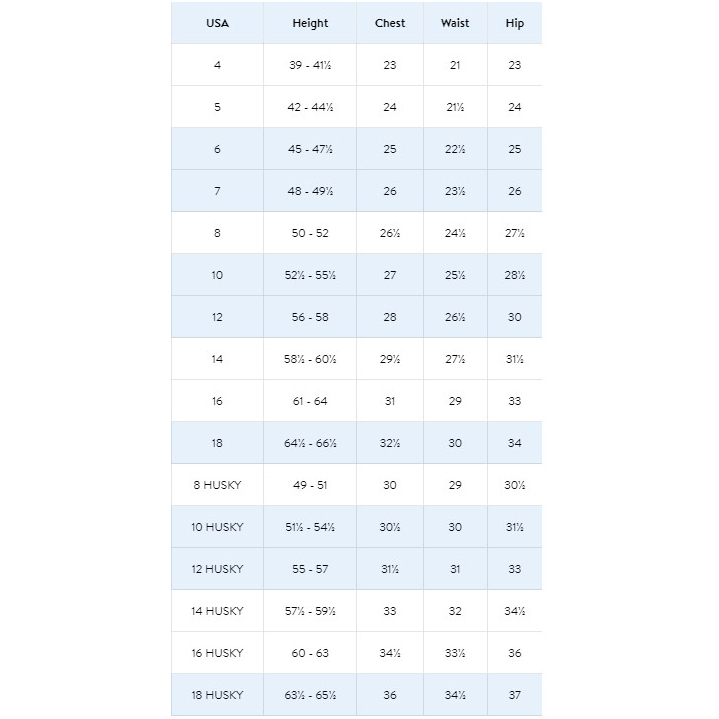Click the Height column header
719x719 pixels.
[x=310, y=23]
